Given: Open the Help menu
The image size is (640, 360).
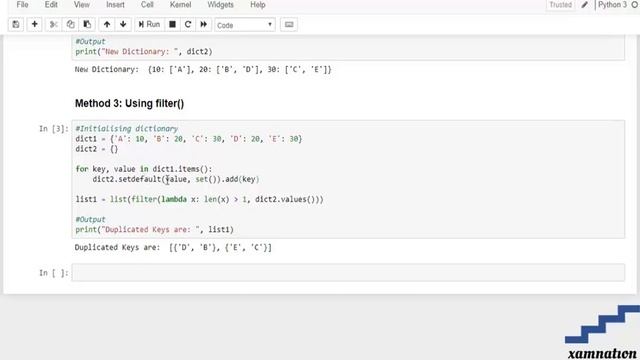Looking at the screenshot, I should [258, 5].
